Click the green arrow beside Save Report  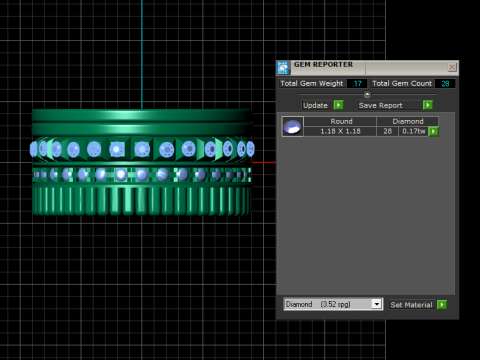pos(428,105)
